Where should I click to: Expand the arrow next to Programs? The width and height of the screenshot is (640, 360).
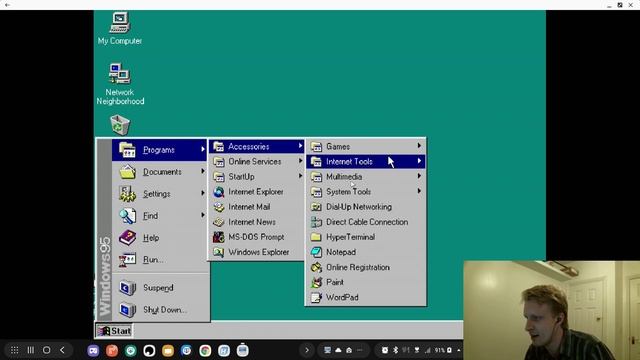point(203,149)
